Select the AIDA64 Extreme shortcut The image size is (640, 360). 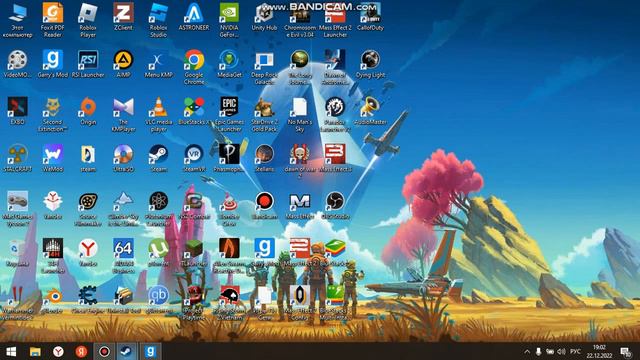tap(123, 256)
